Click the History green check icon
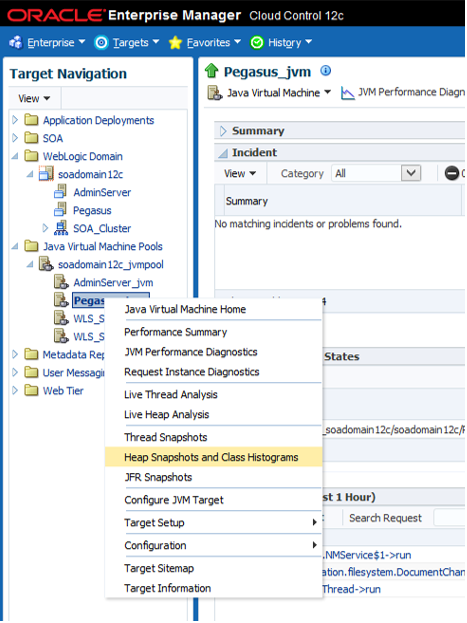This screenshot has width=467, height=623. tap(257, 42)
